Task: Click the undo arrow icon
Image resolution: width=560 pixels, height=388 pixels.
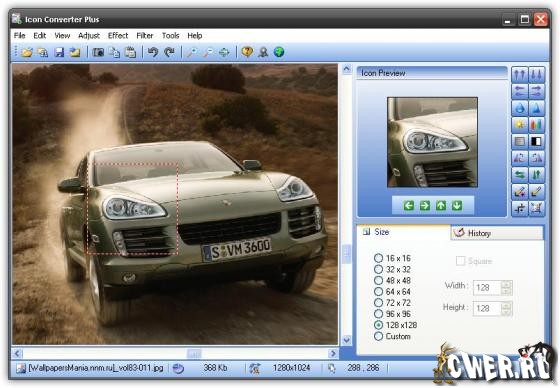Action: click(152, 52)
